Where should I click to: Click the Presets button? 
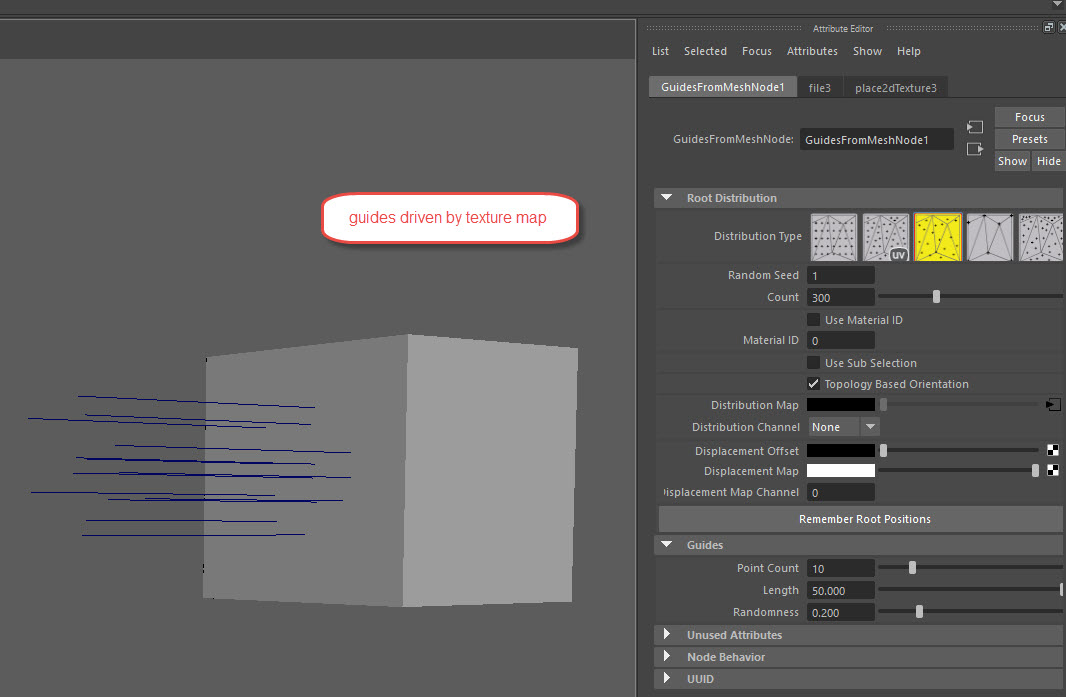click(x=1029, y=139)
